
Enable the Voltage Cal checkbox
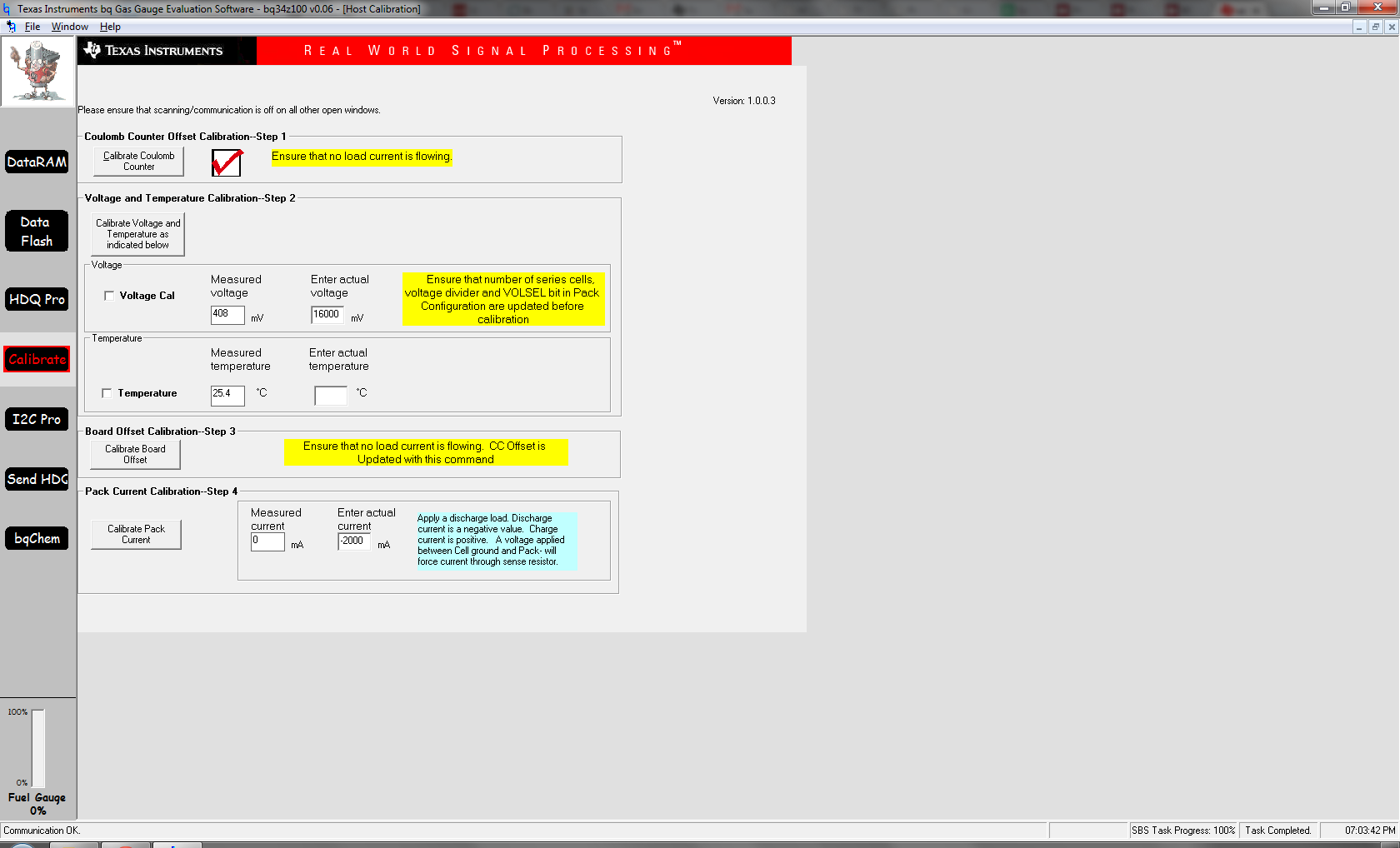[x=109, y=296]
